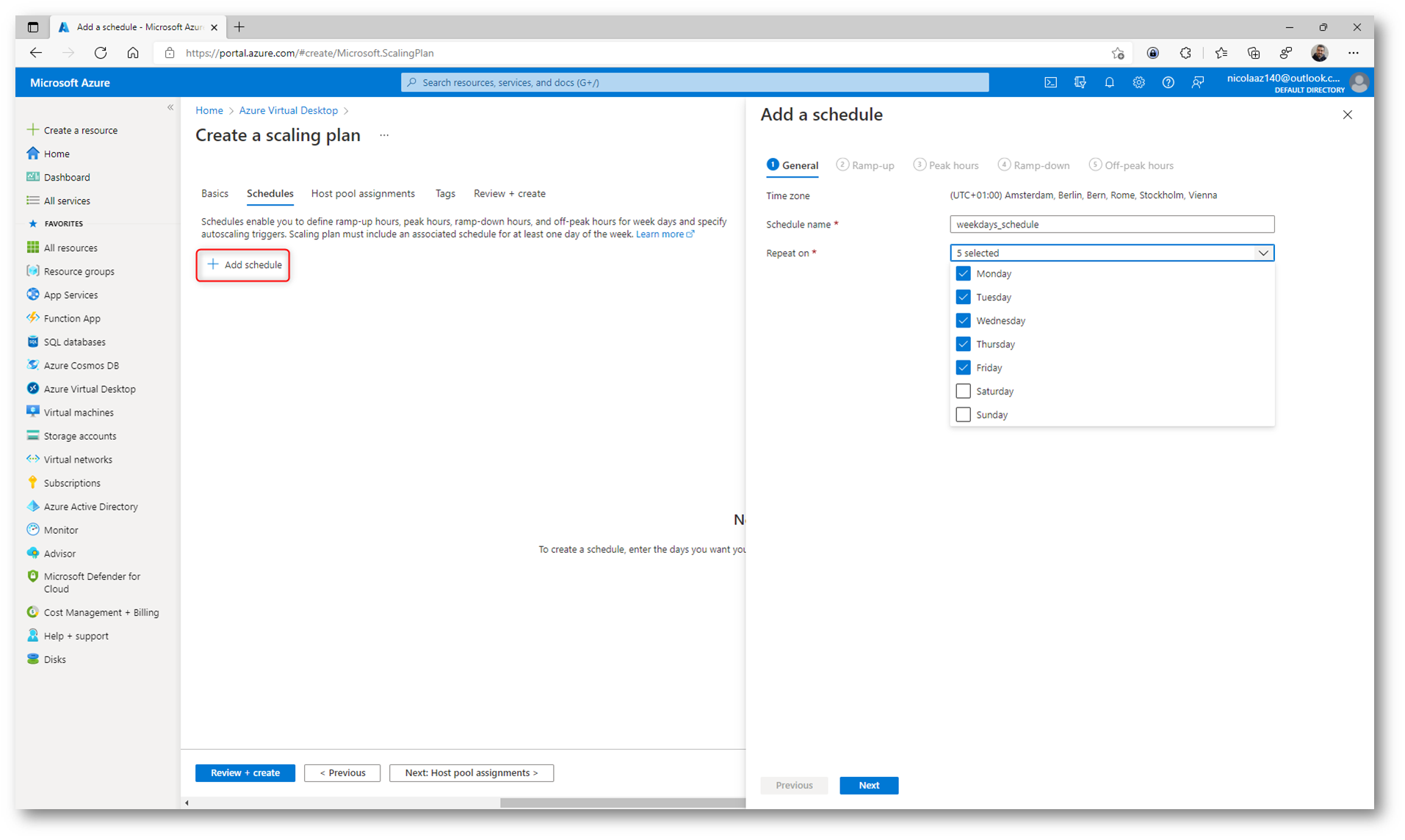The image size is (1405, 840).
Task: Click the Microsoft Defender for Cloud shield icon
Action: (32, 576)
